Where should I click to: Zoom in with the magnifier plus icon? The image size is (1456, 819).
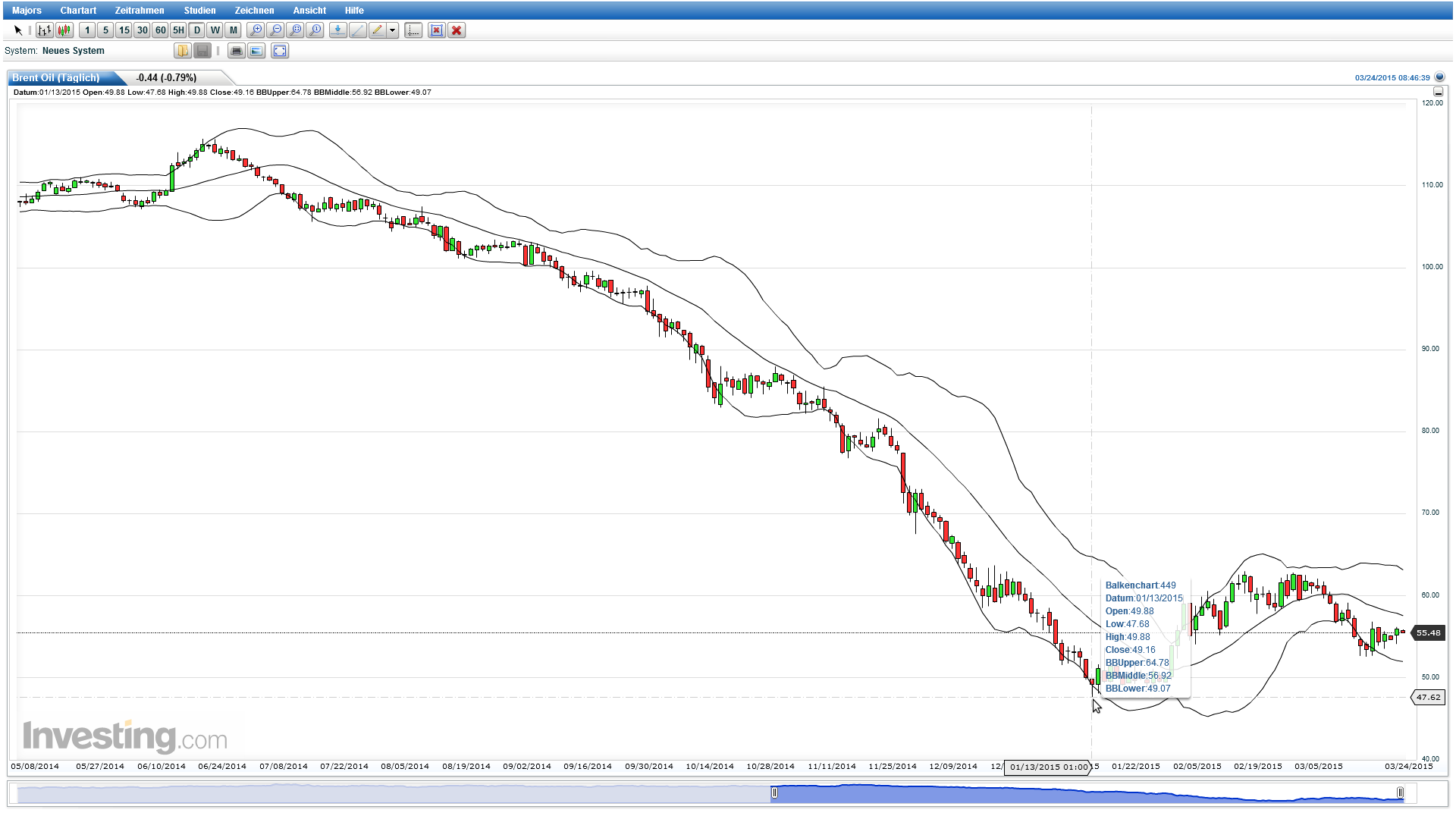pos(257,30)
